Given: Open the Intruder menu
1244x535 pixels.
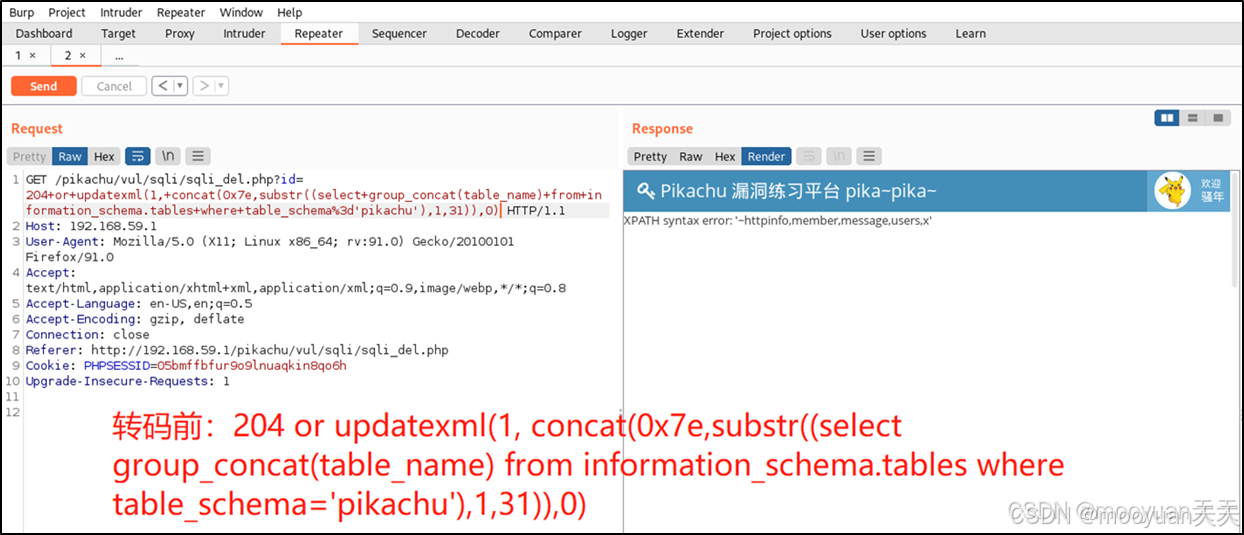Looking at the screenshot, I should point(121,12).
